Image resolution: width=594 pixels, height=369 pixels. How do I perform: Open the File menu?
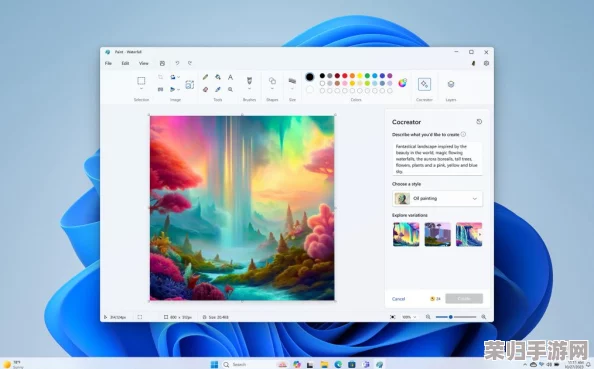pos(108,63)
